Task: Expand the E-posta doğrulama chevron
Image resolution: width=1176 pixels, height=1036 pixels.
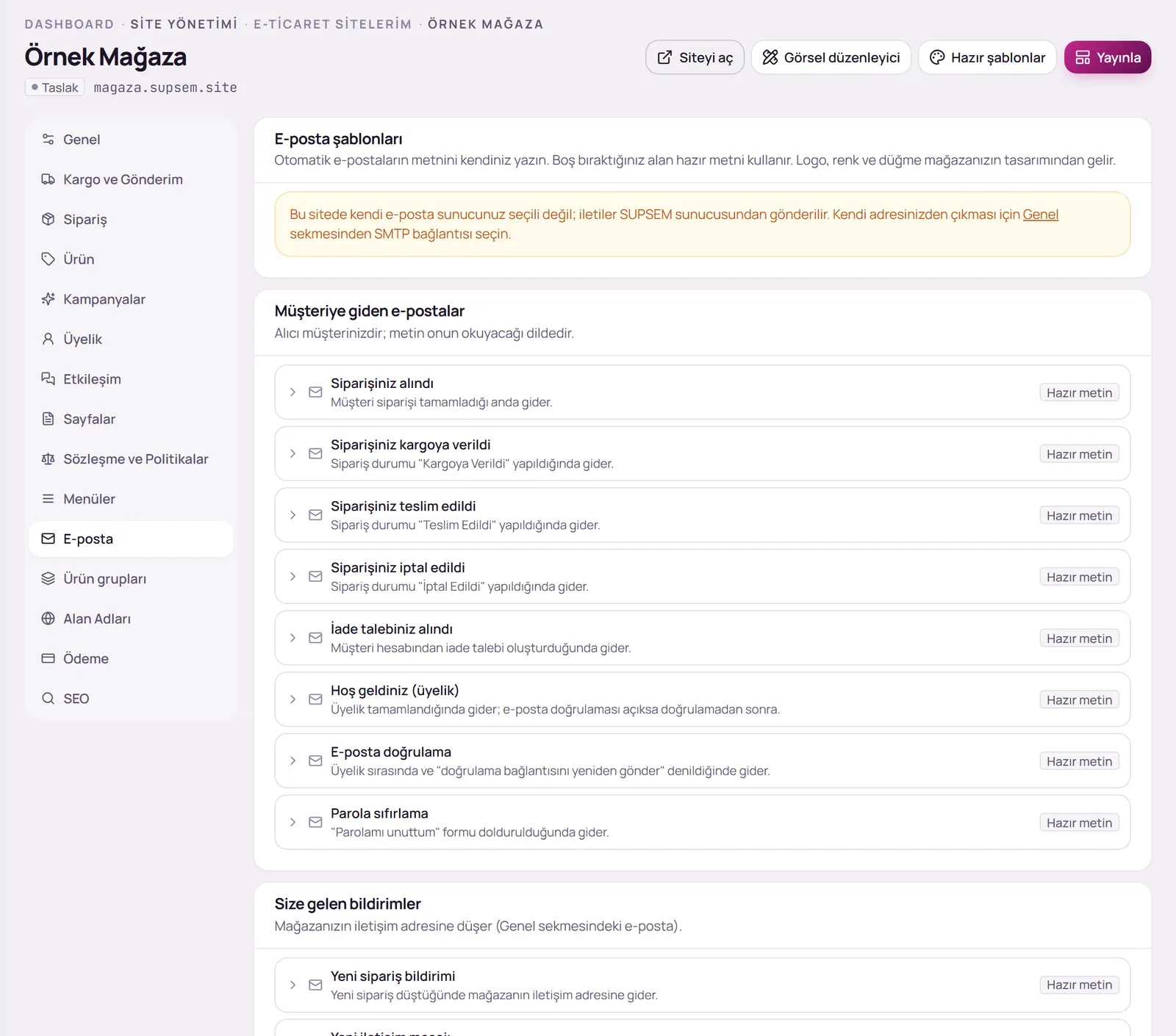Action: pos(293,761)
